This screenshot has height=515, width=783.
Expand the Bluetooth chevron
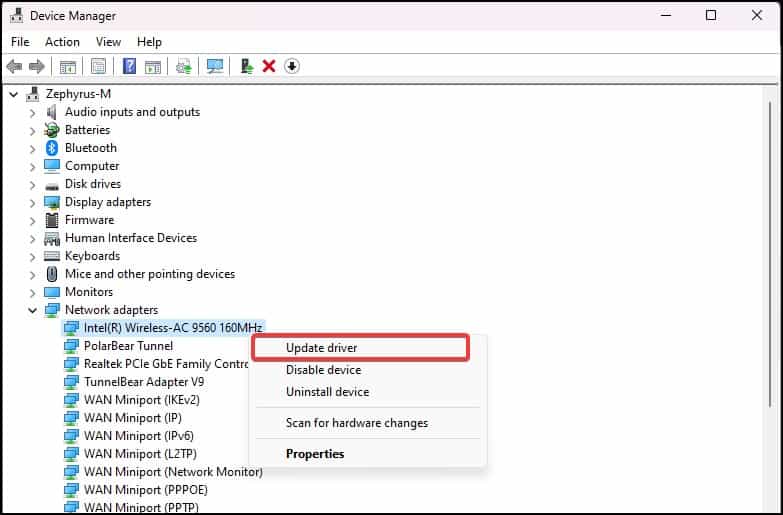(x=32, y=148)
